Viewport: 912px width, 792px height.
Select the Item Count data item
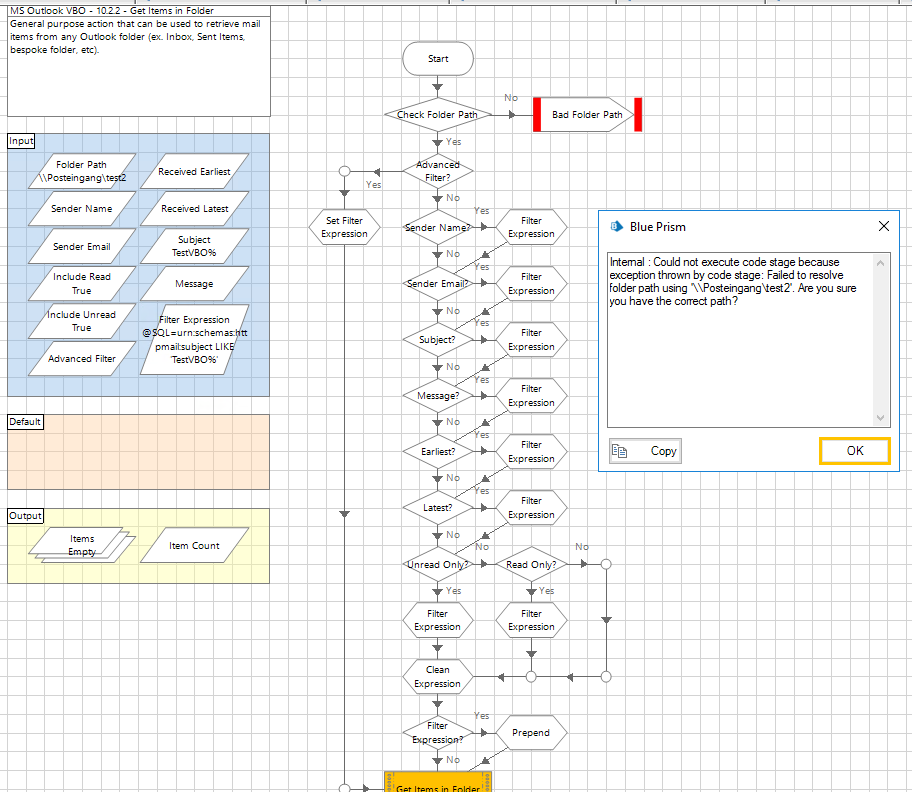(x=194, y=545)
